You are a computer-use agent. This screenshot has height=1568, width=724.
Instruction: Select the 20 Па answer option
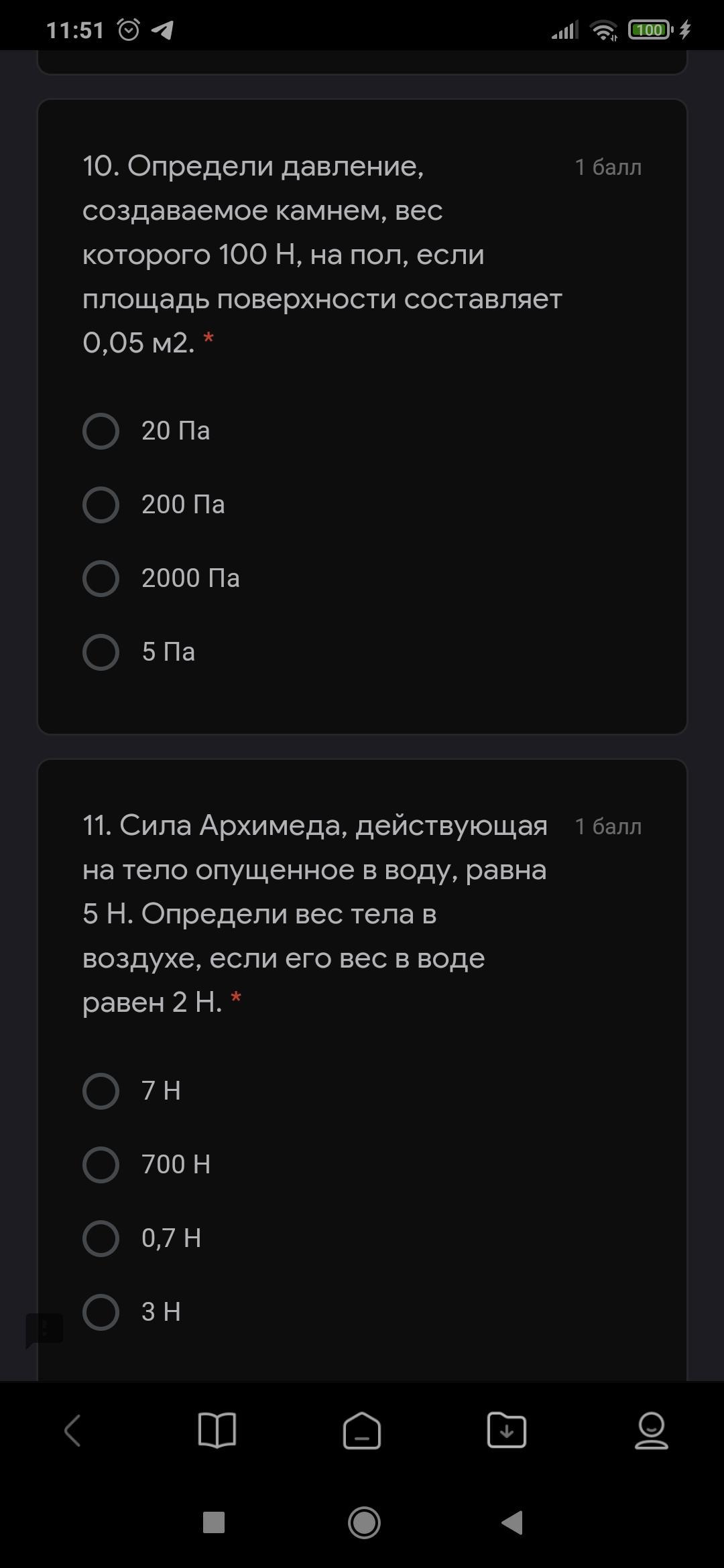101,431
